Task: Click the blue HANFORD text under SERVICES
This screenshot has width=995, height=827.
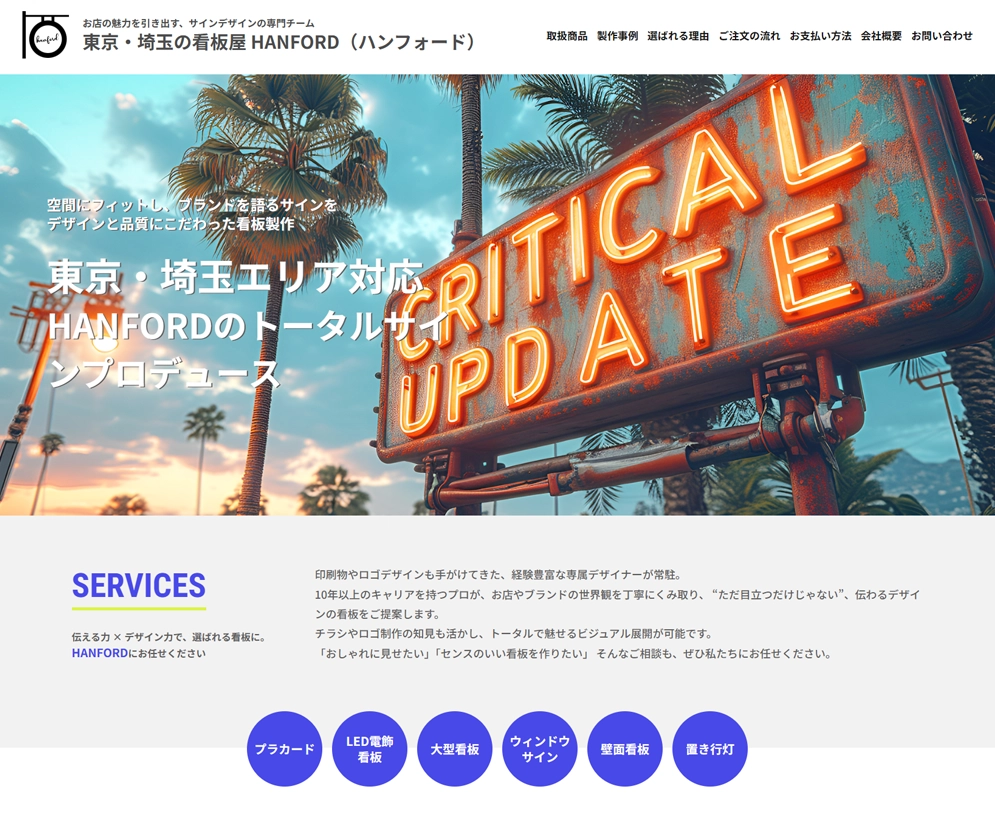Action: (x=99, y=653)
